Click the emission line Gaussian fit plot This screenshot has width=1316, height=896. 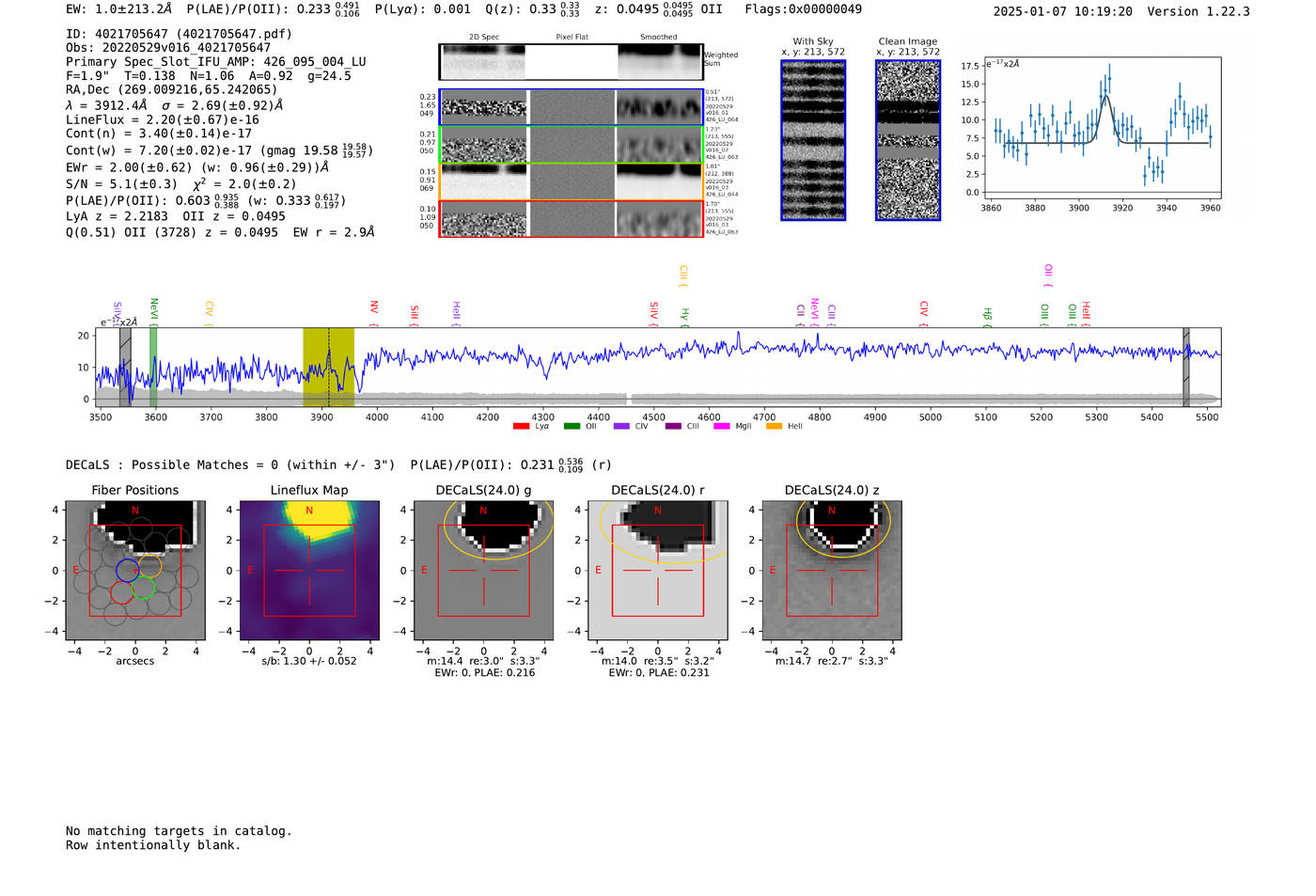point(1102,128)
